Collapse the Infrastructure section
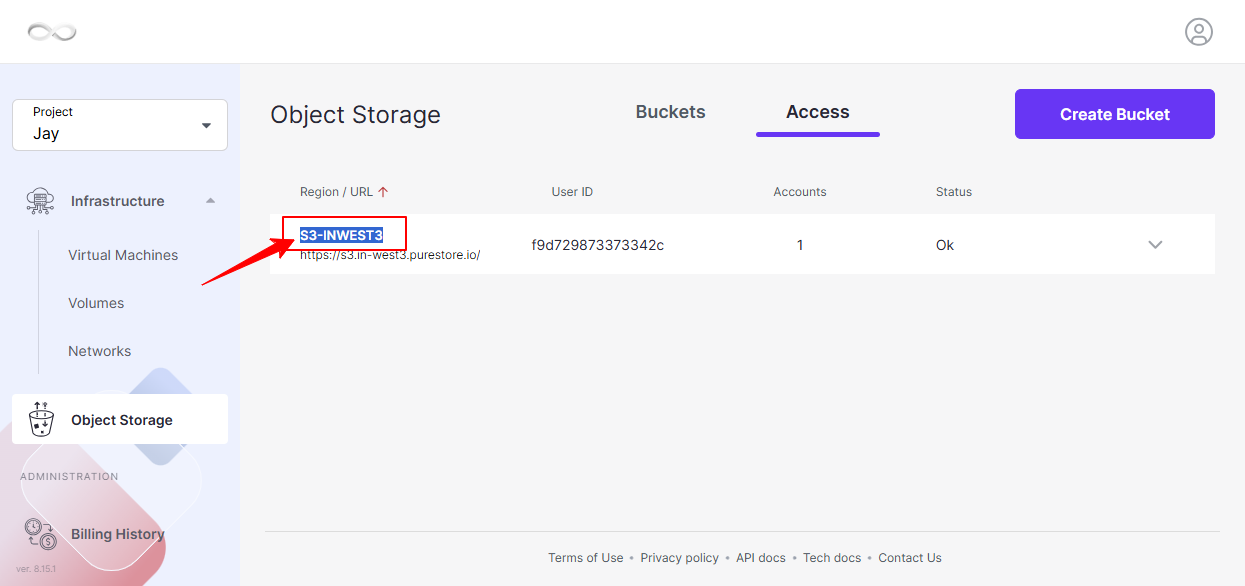1245x586 pixels. (x=210, y=201)
